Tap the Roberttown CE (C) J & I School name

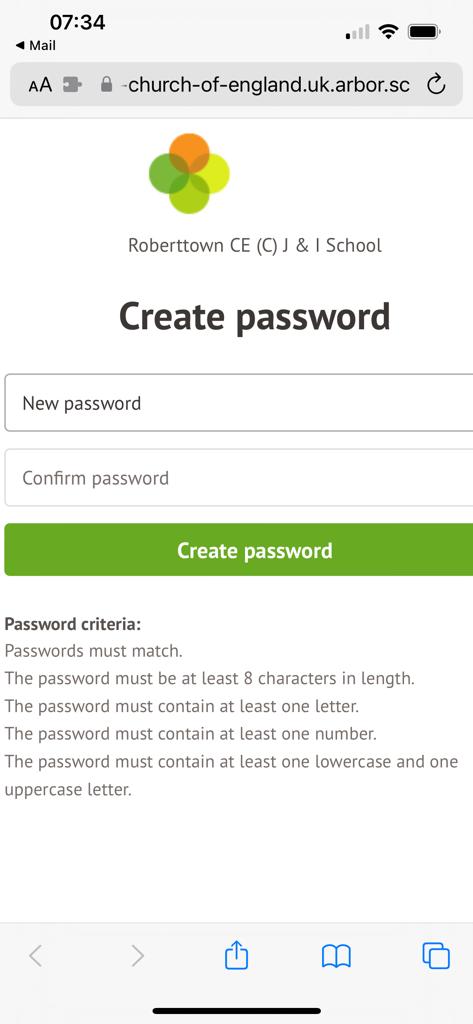pyautogui.click(x=255, y=246)
